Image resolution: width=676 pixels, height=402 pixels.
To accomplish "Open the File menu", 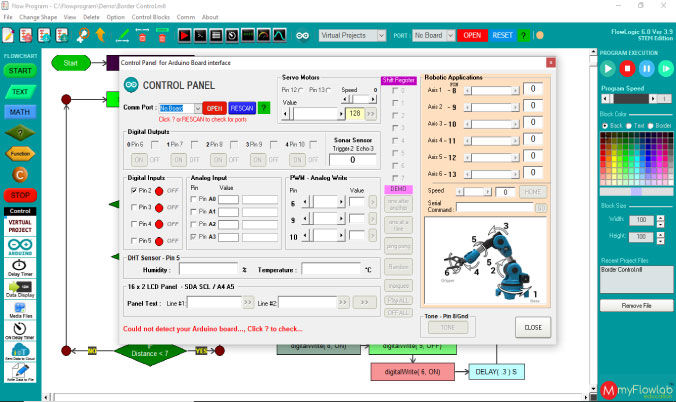I will 8,17.
